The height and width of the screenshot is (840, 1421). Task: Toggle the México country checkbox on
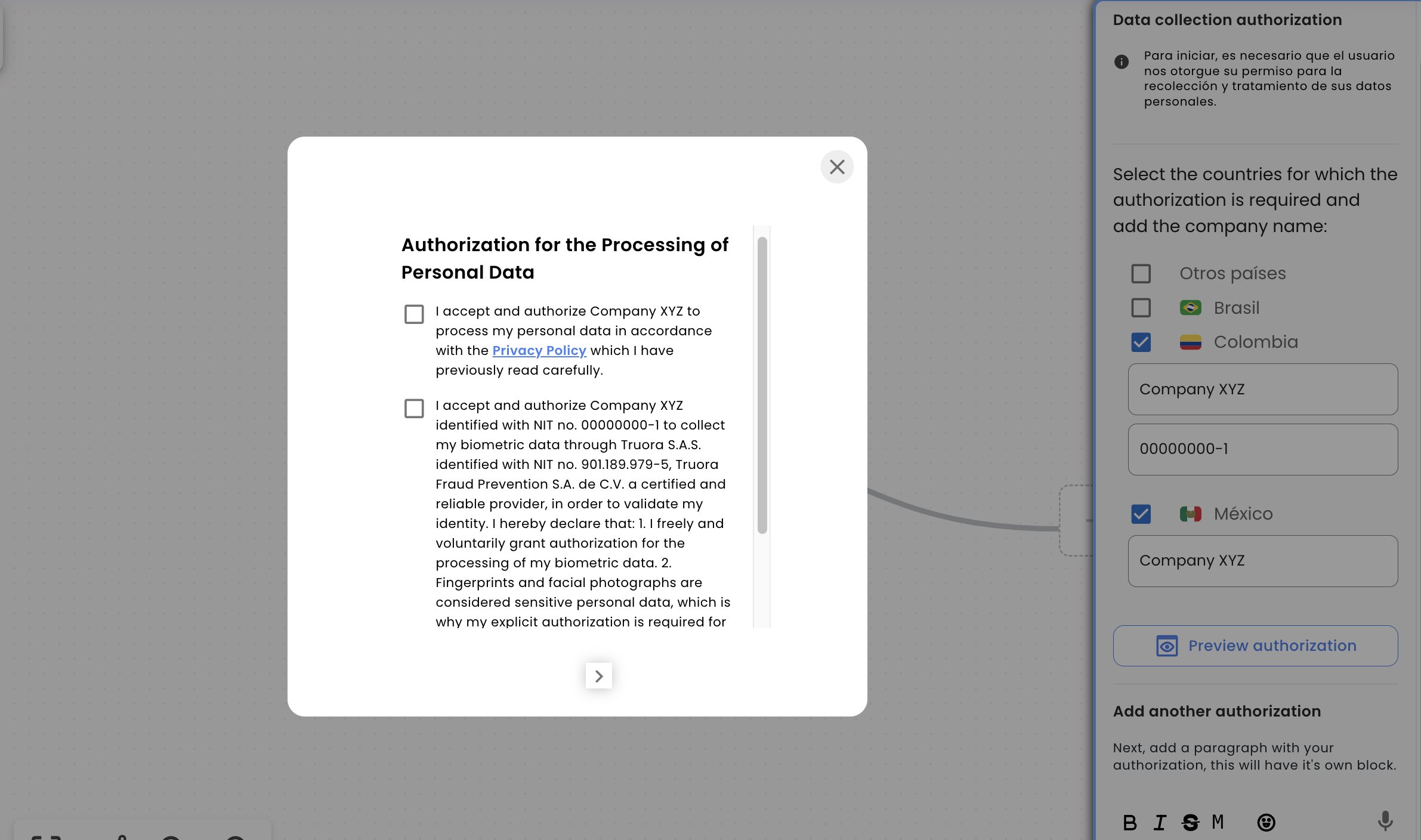tap(1141, 514)
